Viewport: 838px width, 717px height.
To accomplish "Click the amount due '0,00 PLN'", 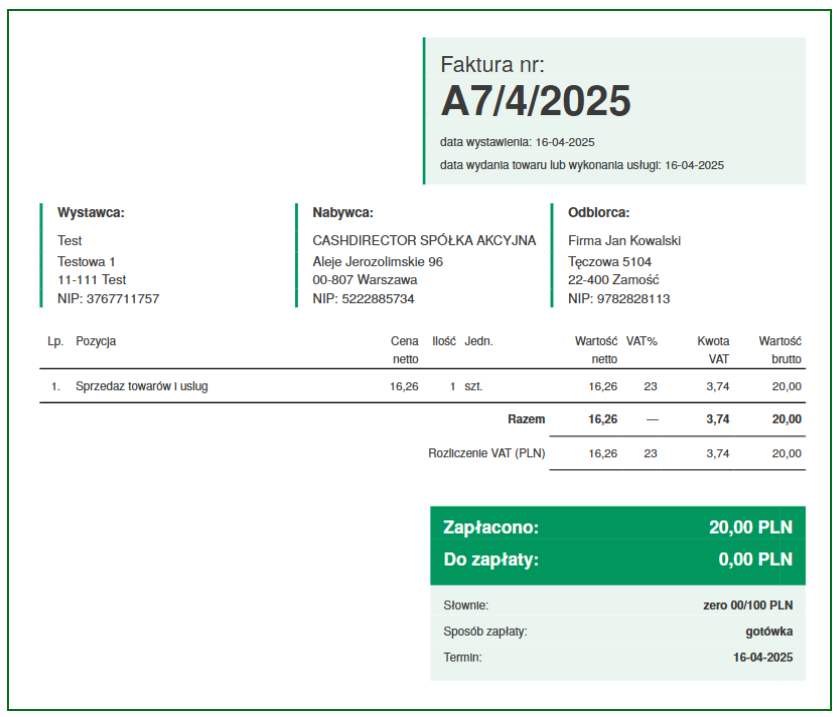I will click(756, 559).
